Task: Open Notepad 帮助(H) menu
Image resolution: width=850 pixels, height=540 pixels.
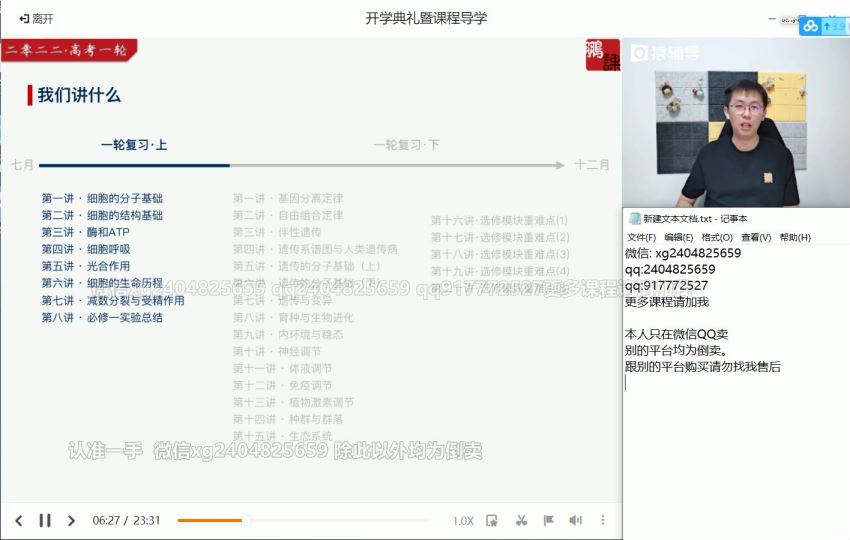Action: 795,237
